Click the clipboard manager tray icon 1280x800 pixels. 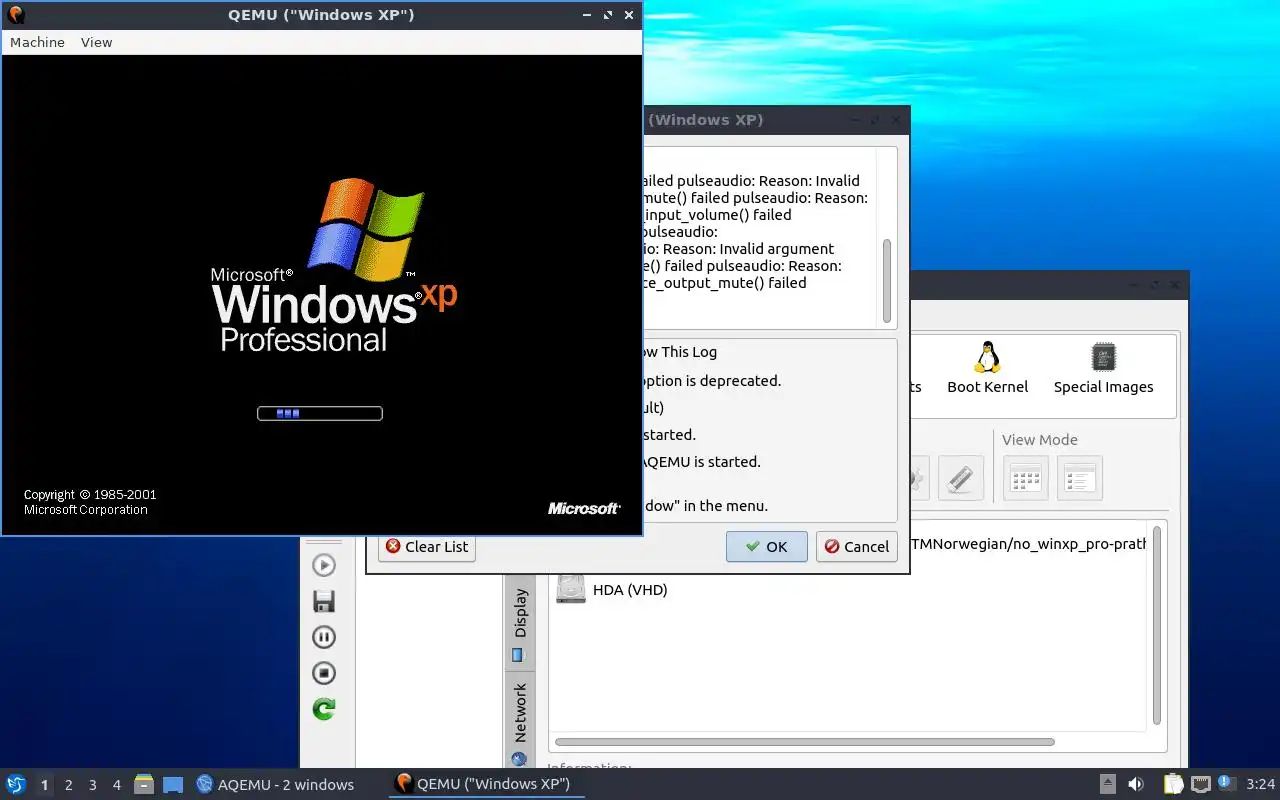[x=1173, y=784]
